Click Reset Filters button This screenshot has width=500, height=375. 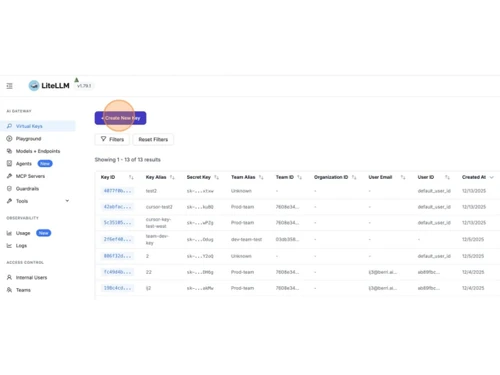point(153,139)
